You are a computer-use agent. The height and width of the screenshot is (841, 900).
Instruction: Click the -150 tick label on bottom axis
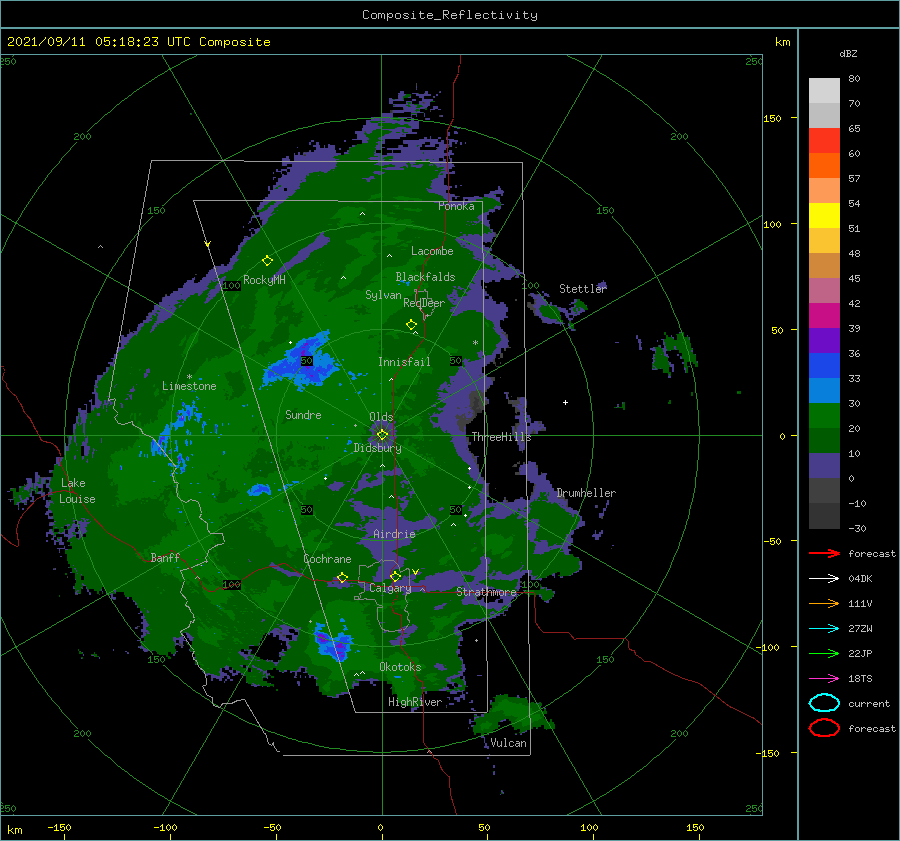[59, 827]
